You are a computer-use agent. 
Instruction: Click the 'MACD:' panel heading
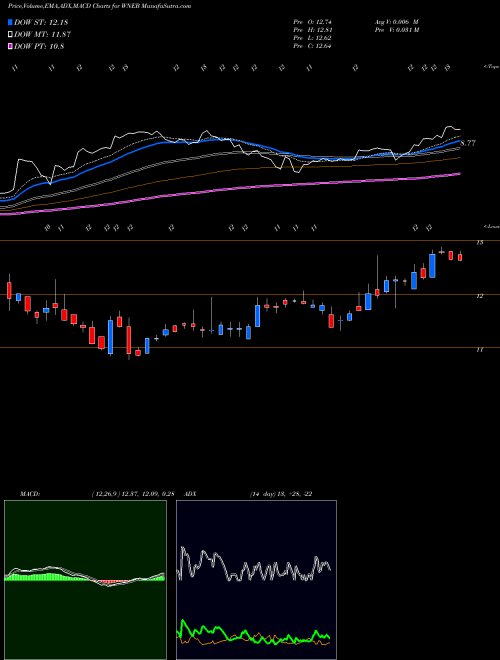[x=30, y=494]
